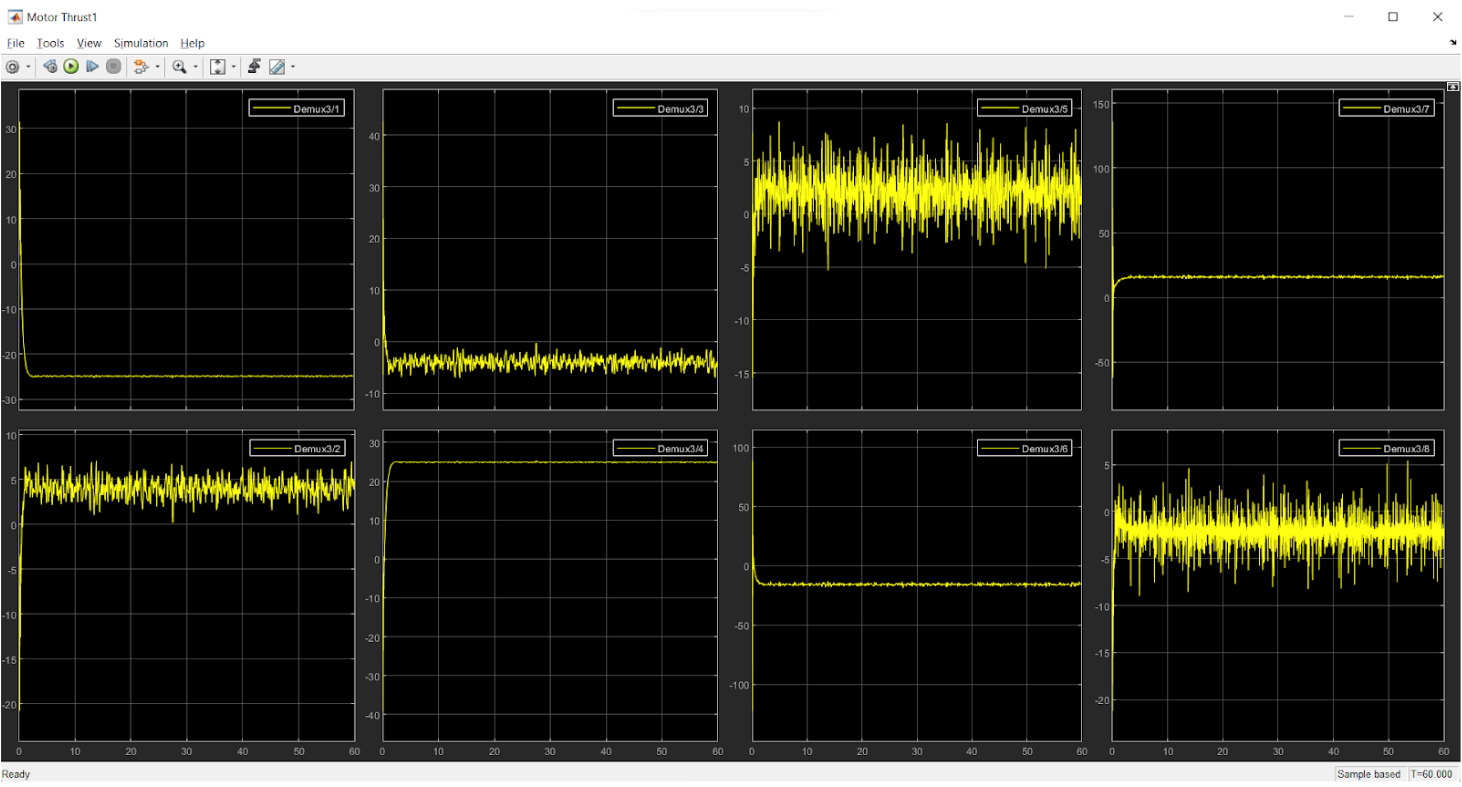Screen dimensions: 1462x787
Task: Toggle the Demux3/6 legend entry
Action: [x=1026, y=448]
